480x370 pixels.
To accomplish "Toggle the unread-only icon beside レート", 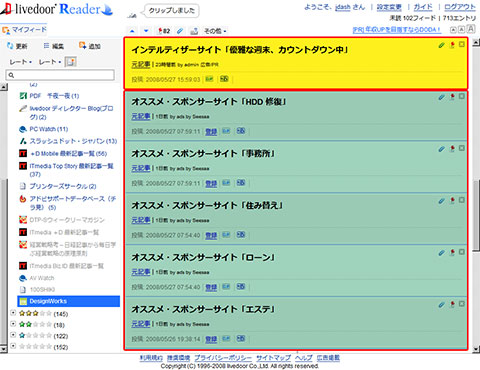I will point(70,62).
